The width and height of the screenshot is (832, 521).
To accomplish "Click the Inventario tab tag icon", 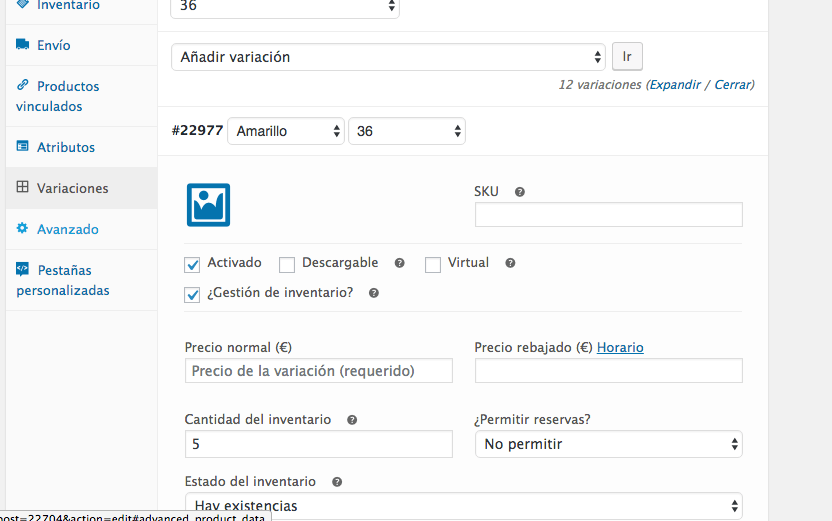I will point(22,3).
